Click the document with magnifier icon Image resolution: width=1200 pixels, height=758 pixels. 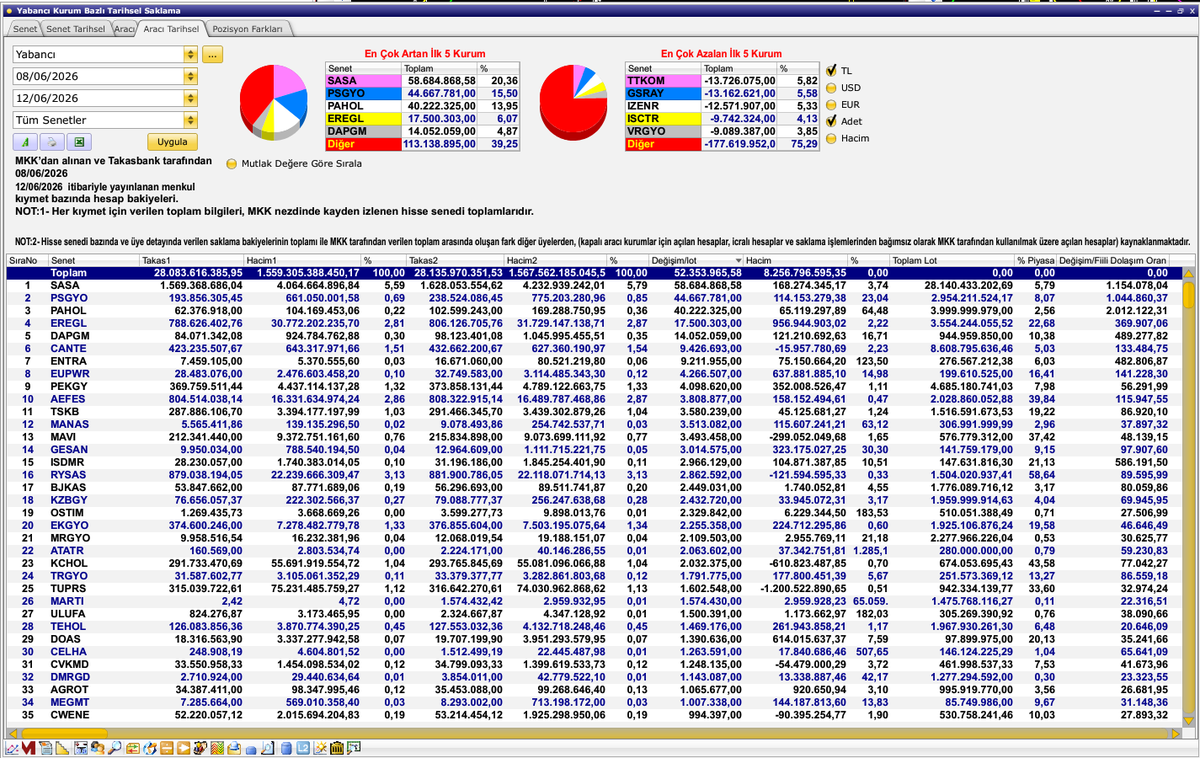(268, 748)
